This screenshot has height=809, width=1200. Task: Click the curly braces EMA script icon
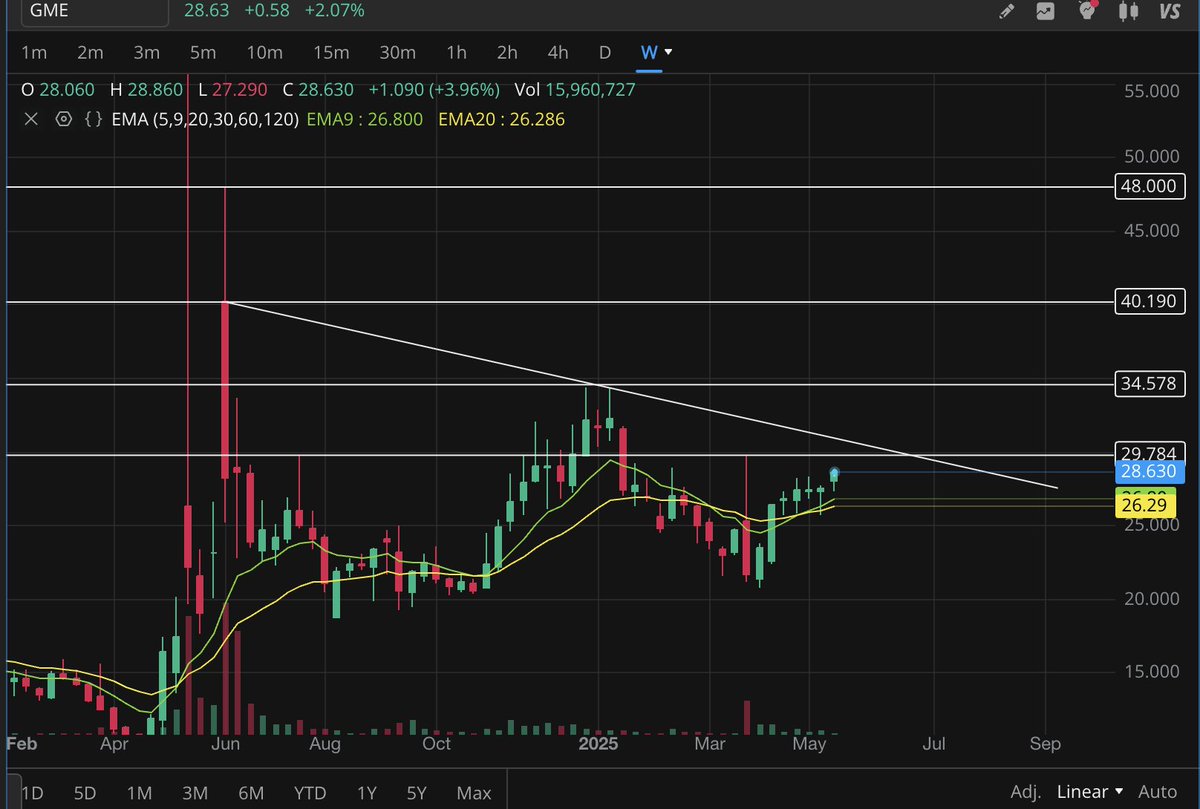(x=93, y=119)
